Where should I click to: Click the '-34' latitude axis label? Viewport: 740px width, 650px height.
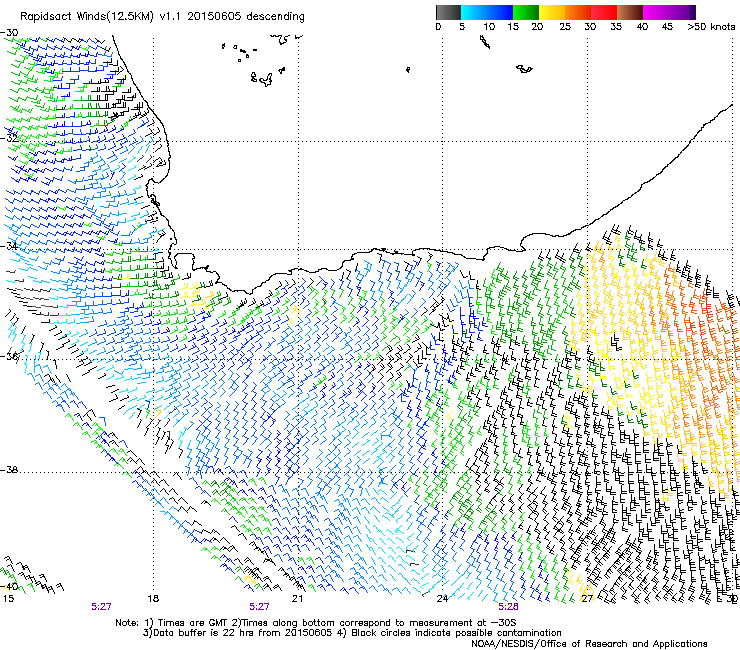point(9,246)
